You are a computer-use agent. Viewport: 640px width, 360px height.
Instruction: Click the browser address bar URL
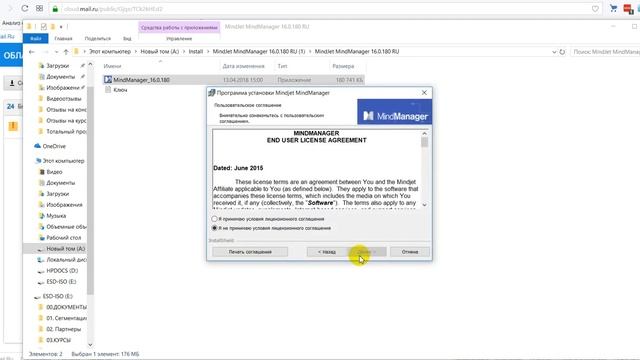[x=113, y=9]
